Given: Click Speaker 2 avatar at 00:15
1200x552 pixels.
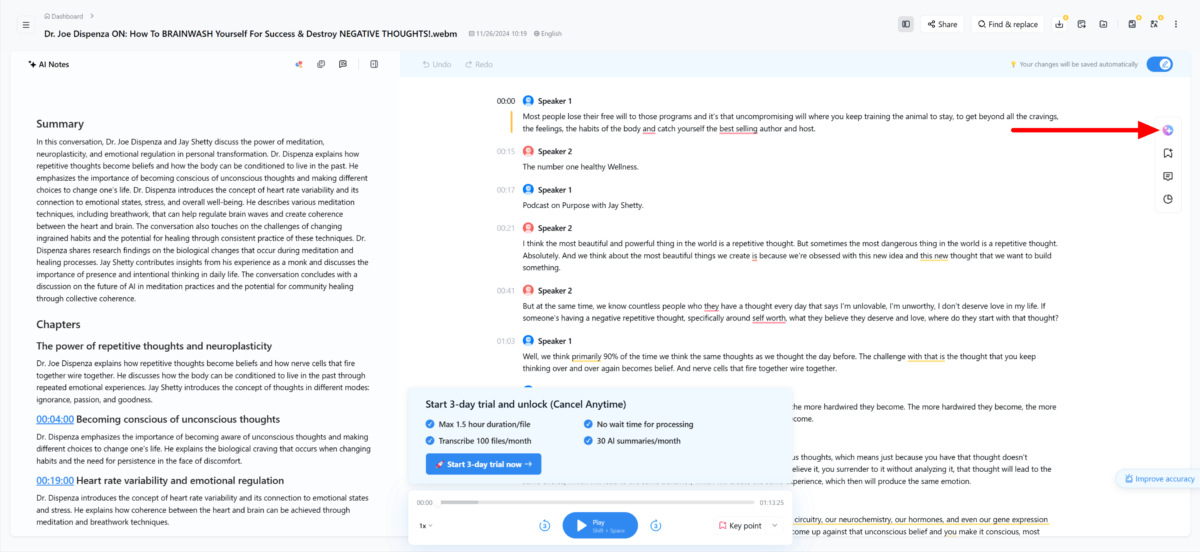Looking at the screenshot, I should click(528, 151).
